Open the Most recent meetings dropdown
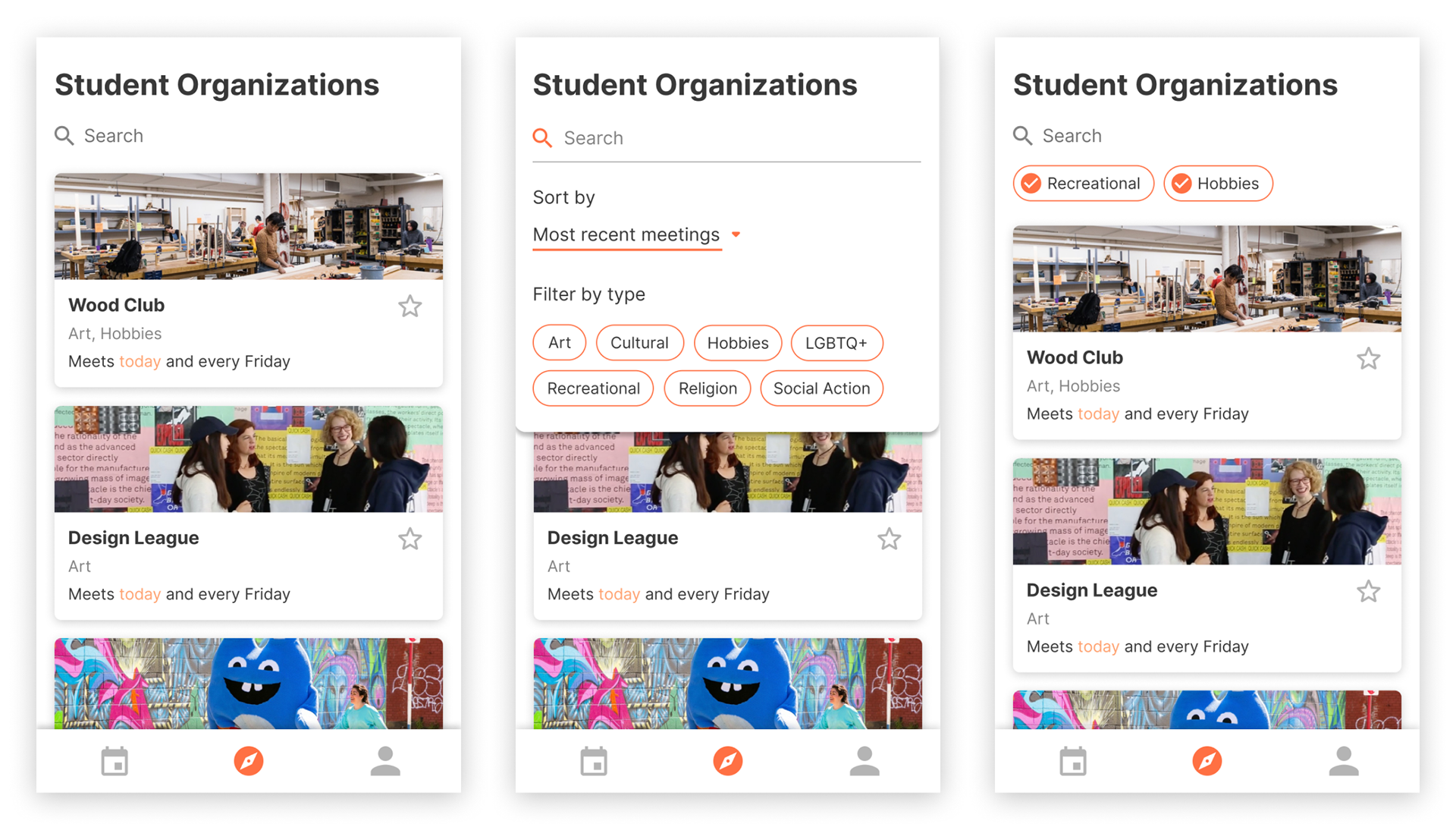Viewport: 1456px width, 830px height. [x=637, y=235]
